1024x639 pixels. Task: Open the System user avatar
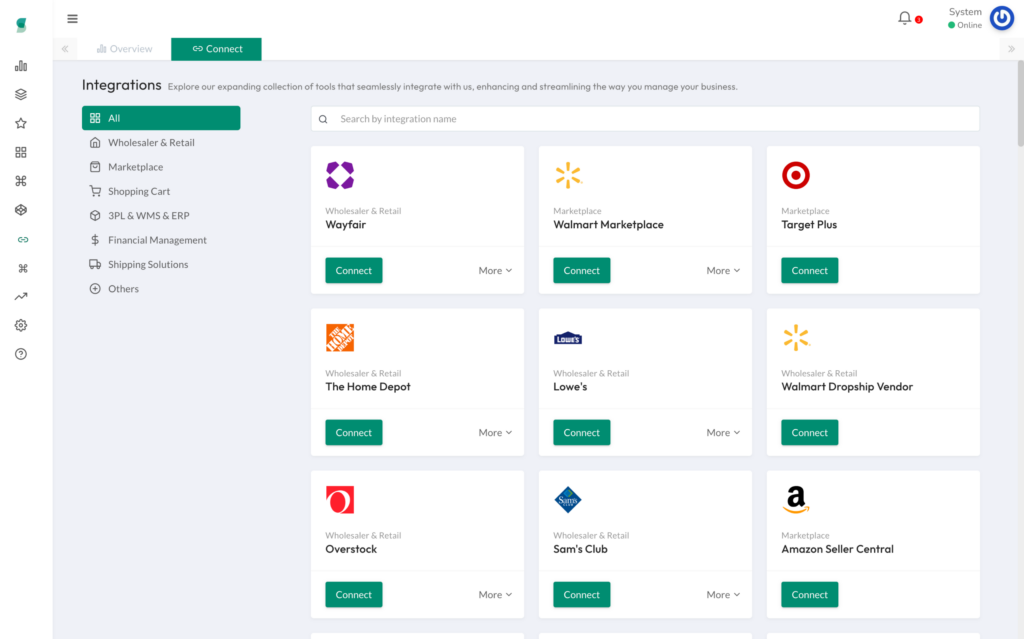1002,18
